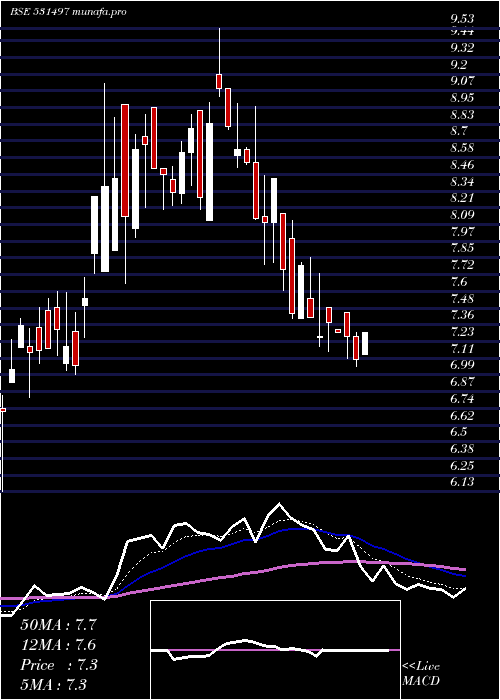
Task: Select the 6.13 price level label
Action: click(x=462, y=482)
